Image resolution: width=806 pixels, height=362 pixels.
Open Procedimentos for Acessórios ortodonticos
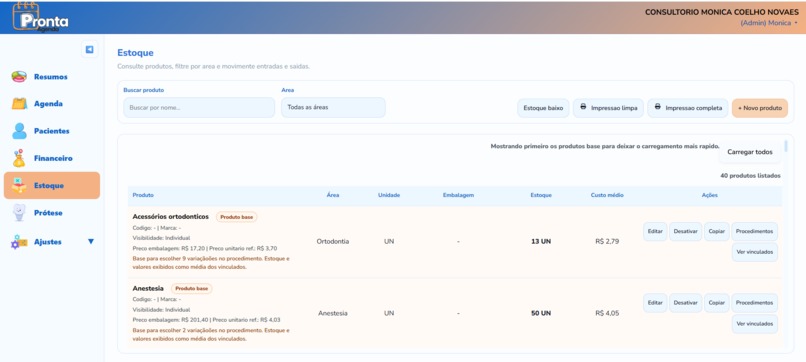[754, 231]
